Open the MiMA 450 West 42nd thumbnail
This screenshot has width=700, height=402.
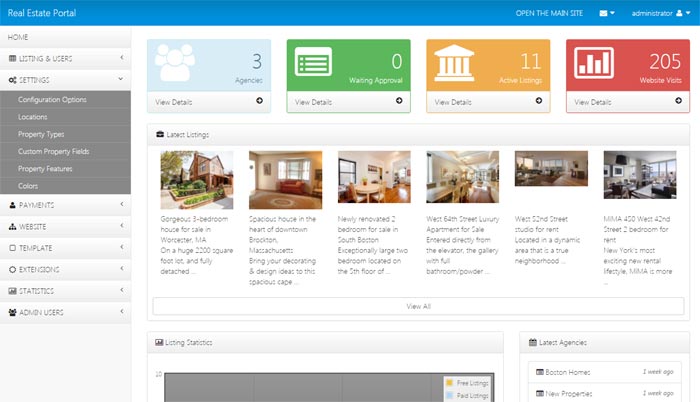pos(640,175)
